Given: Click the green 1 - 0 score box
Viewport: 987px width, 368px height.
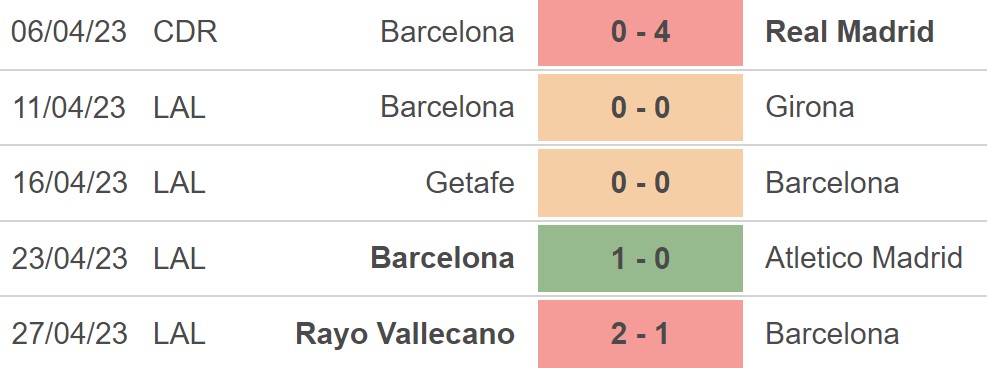Looking at the screenshot, I should click(x=640, y=259).
